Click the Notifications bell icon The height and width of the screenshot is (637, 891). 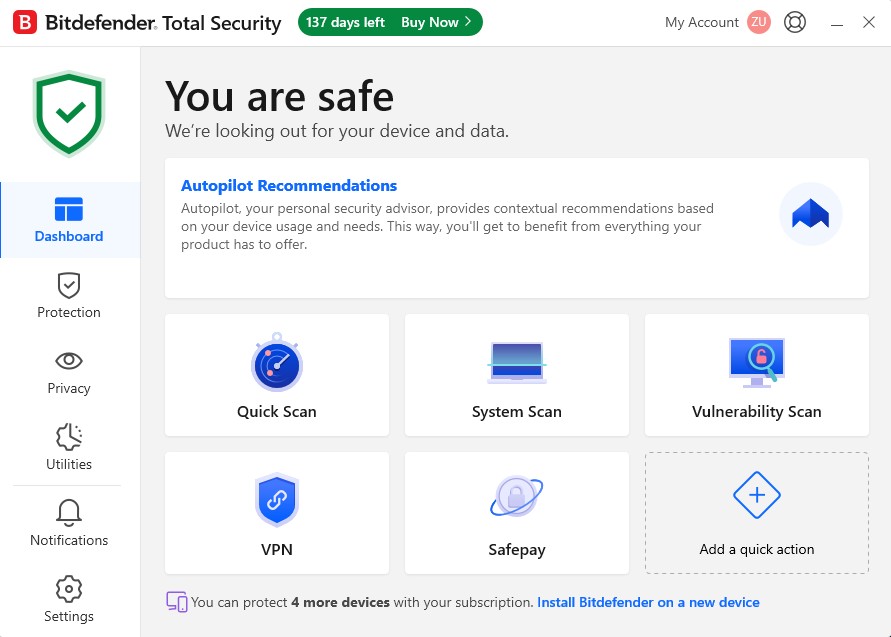click(x=69, y=513)
